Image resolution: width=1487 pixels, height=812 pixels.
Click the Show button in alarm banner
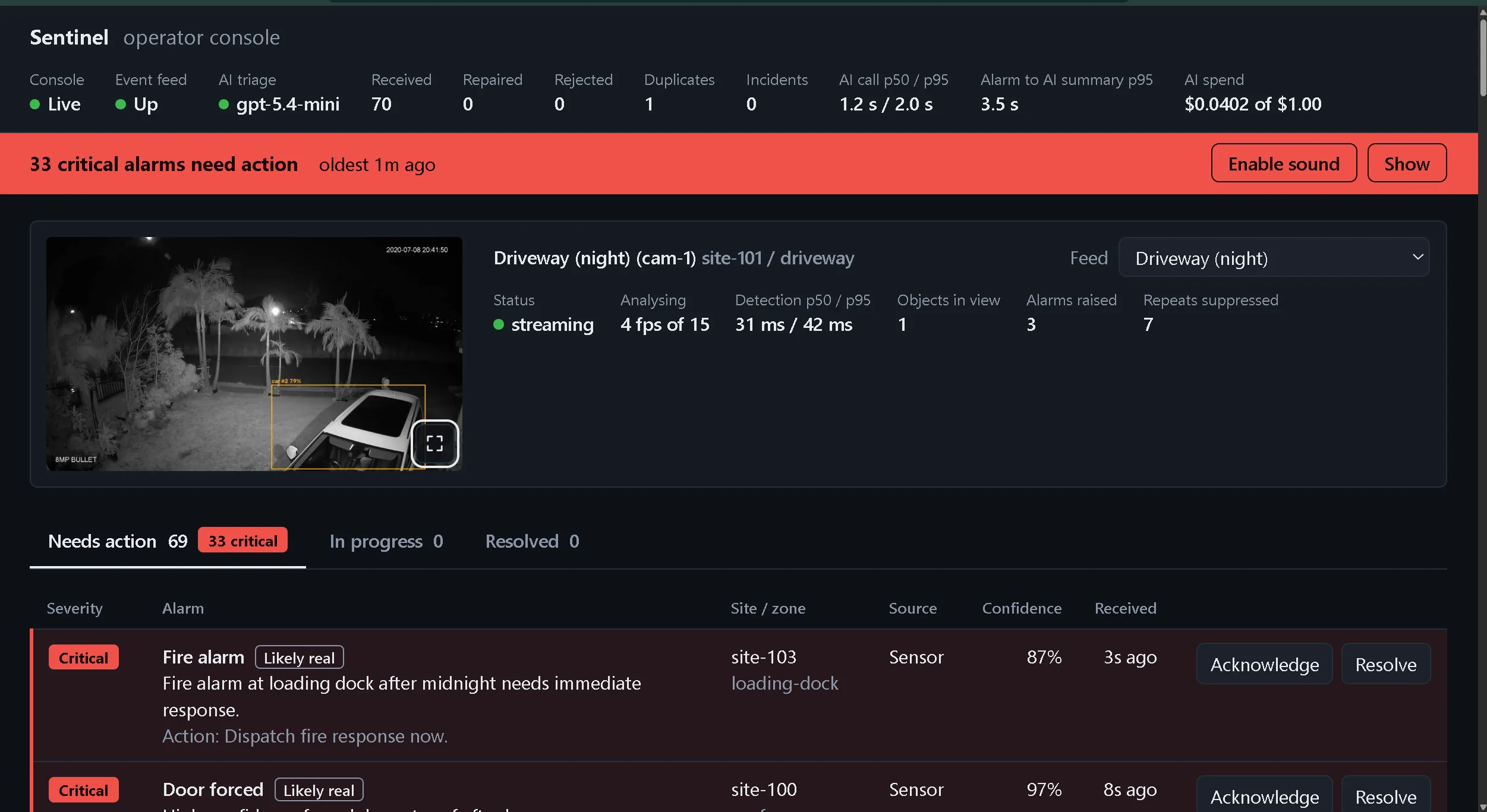(x=1407, y=163)
